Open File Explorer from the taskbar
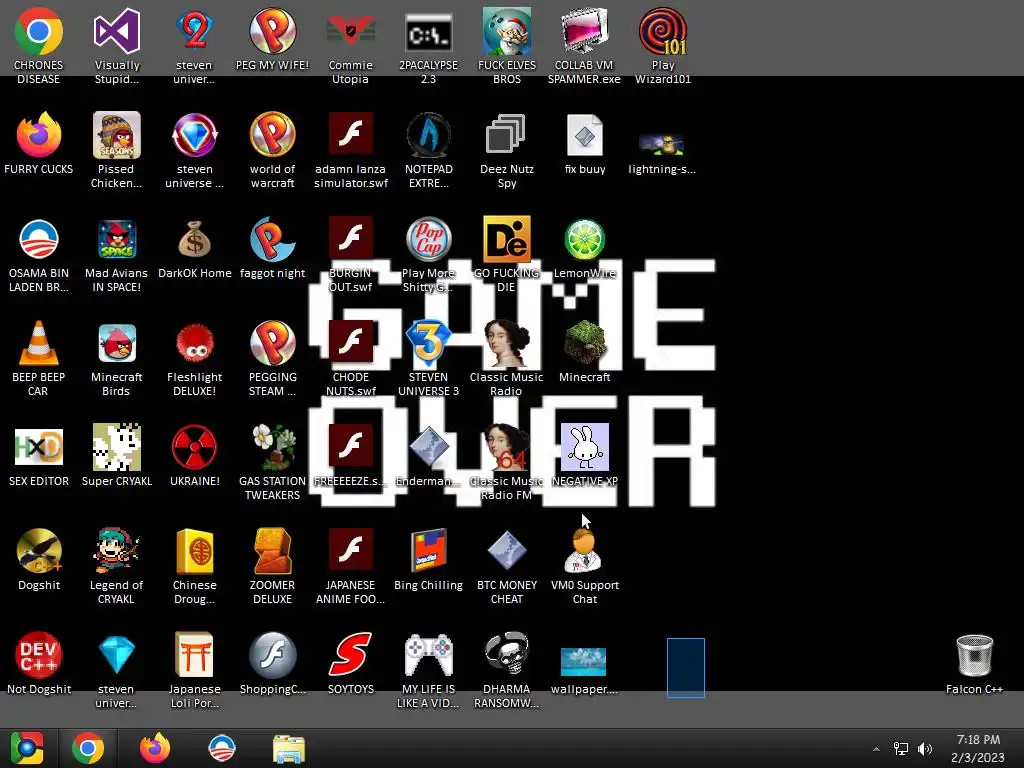 point(288,748)
